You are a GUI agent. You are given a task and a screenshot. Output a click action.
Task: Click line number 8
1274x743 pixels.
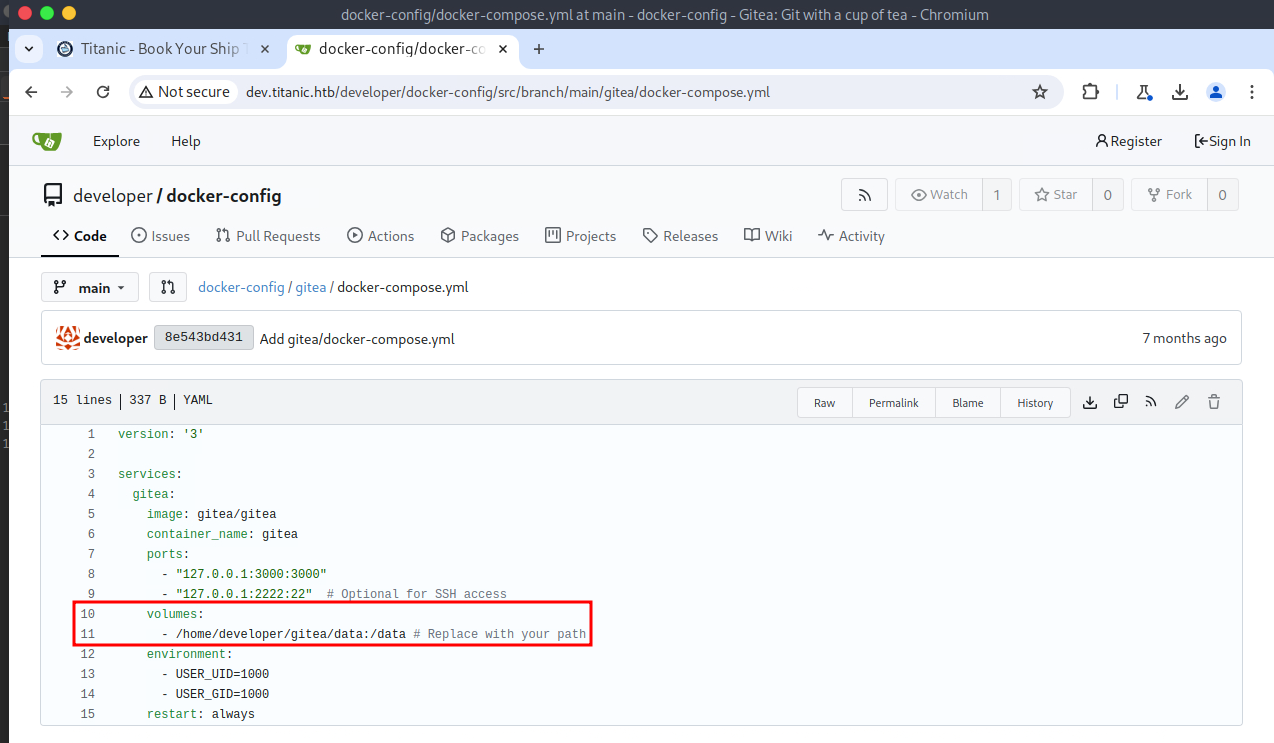point(91,574)
